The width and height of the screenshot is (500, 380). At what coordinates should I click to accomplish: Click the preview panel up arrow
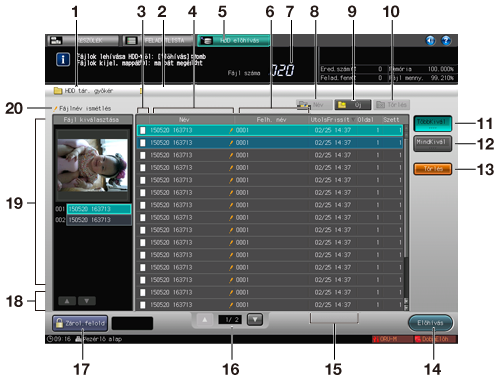pos(67,301)
